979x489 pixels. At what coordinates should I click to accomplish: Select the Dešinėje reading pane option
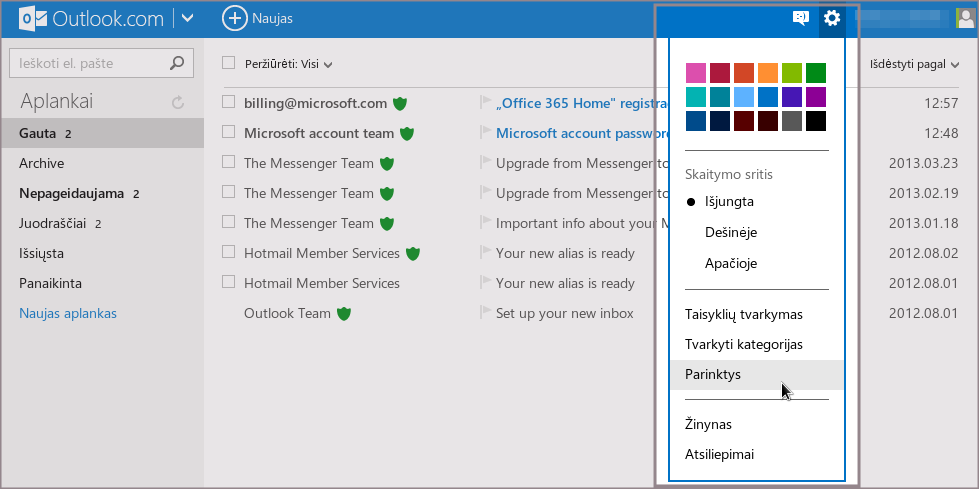pyautogui.click(x=729, y=232)
